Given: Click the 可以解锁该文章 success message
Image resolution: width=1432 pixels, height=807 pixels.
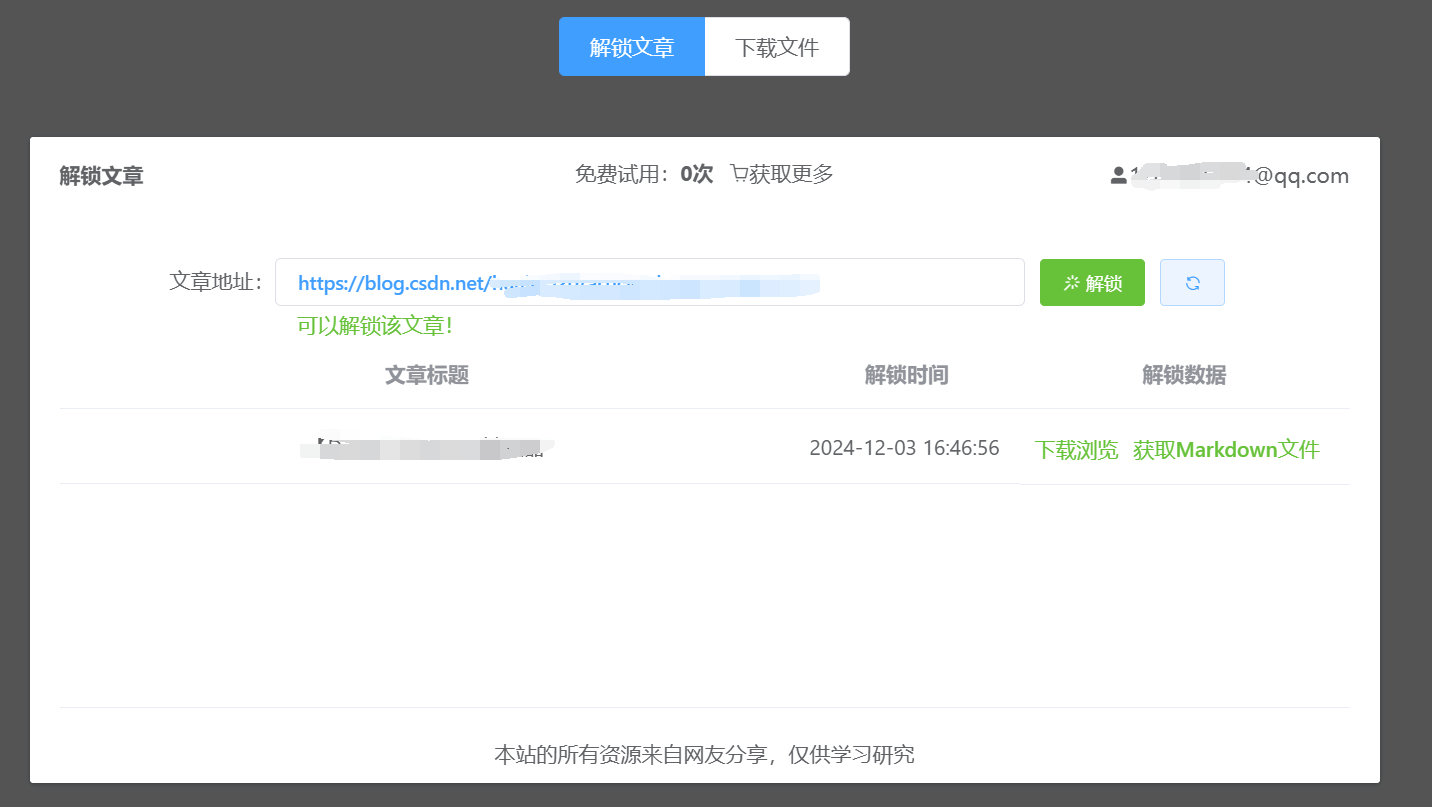Looking at the screenshot, I should point(375,325).
